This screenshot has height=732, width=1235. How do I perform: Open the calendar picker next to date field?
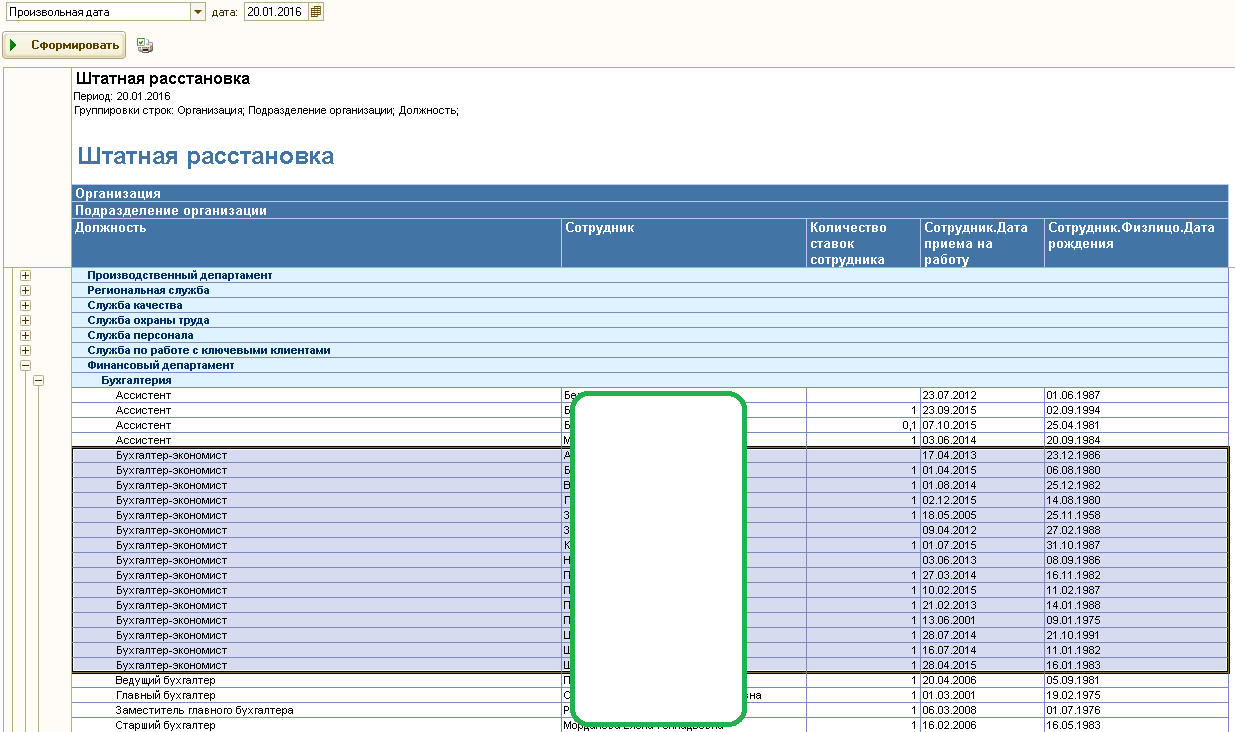(x=316, y=12)
